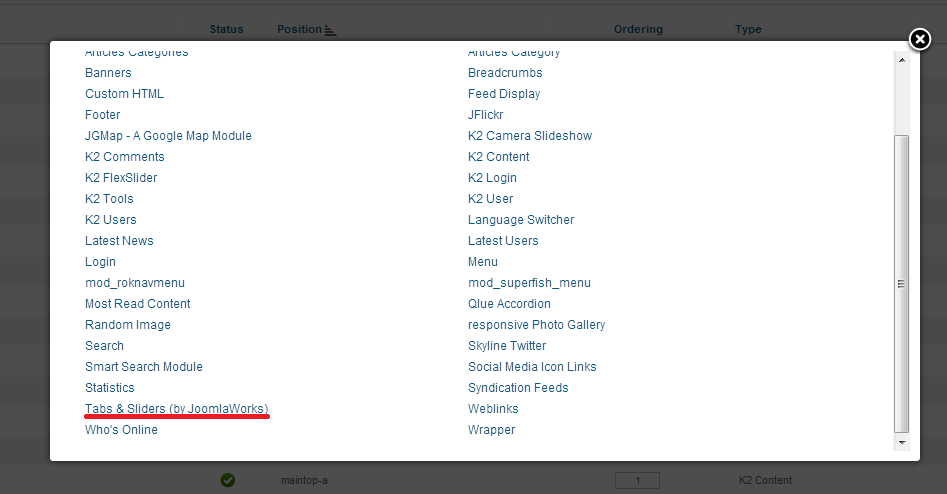Open the Breadcrumbs module type
Viewport: 947px width, 494px height.
pyautogui.click(x=505, y=73)
